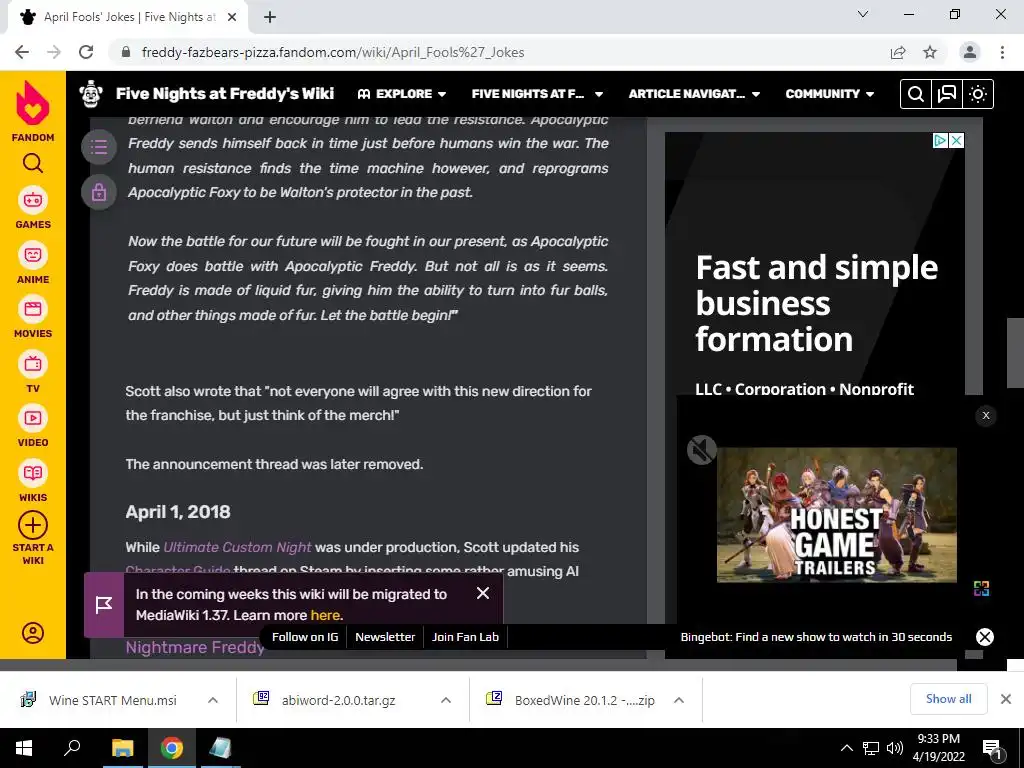Expand the Article Navigat... menu
This screenshot has width=1024, height=768.
pos(694,94)
